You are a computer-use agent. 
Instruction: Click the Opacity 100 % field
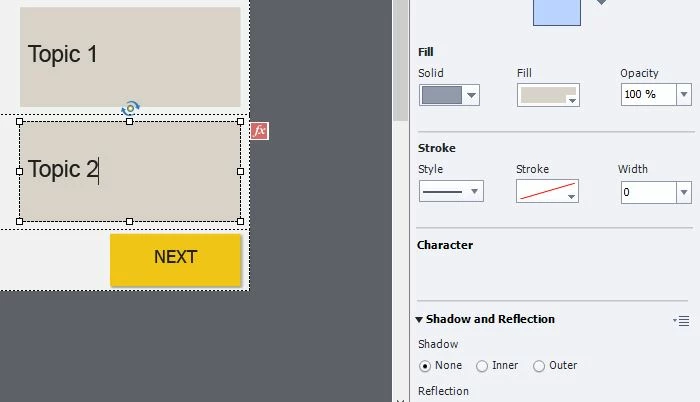[648, 95]
